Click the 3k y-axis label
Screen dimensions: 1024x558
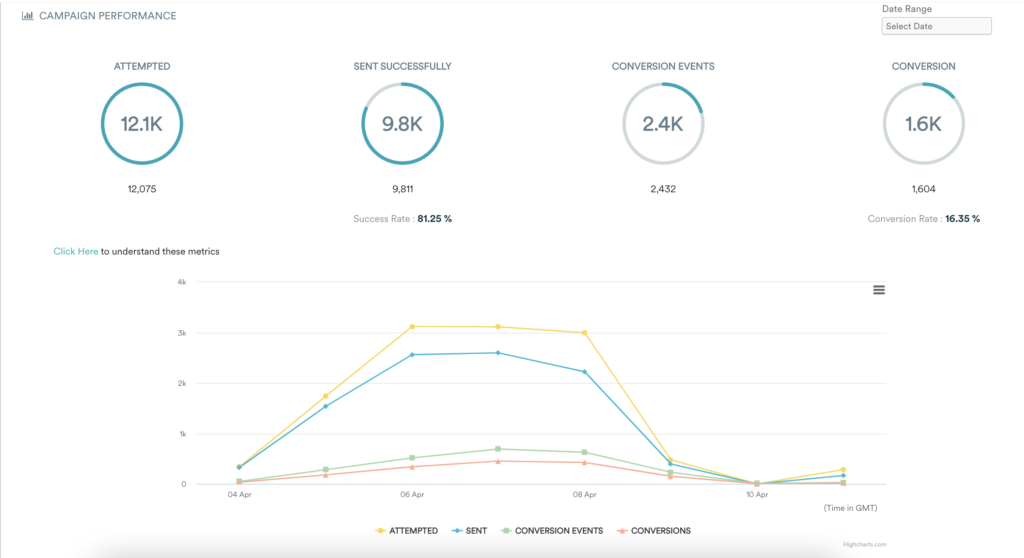182,333
